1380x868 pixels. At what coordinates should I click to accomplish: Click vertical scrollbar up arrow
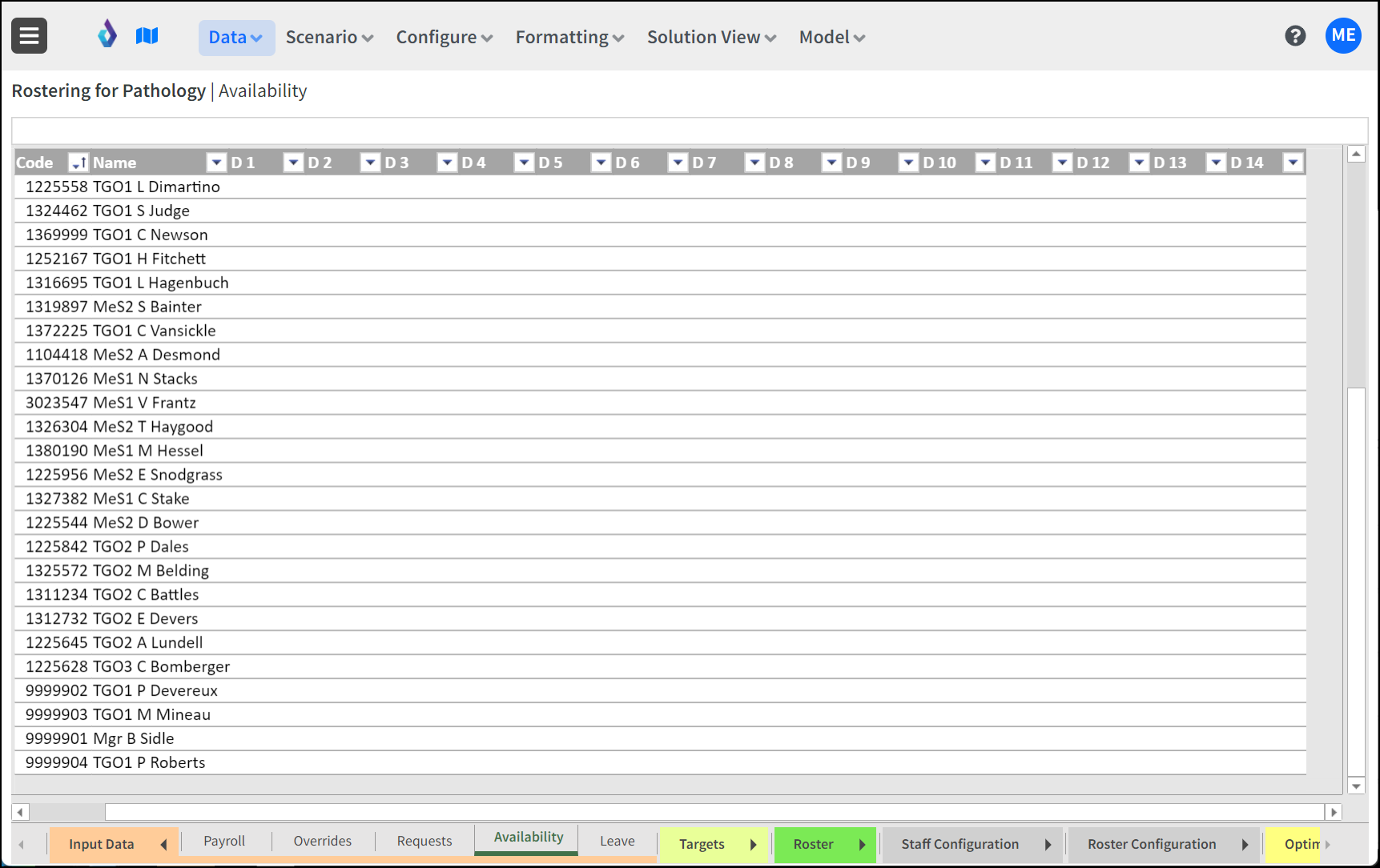(1356, 154)
